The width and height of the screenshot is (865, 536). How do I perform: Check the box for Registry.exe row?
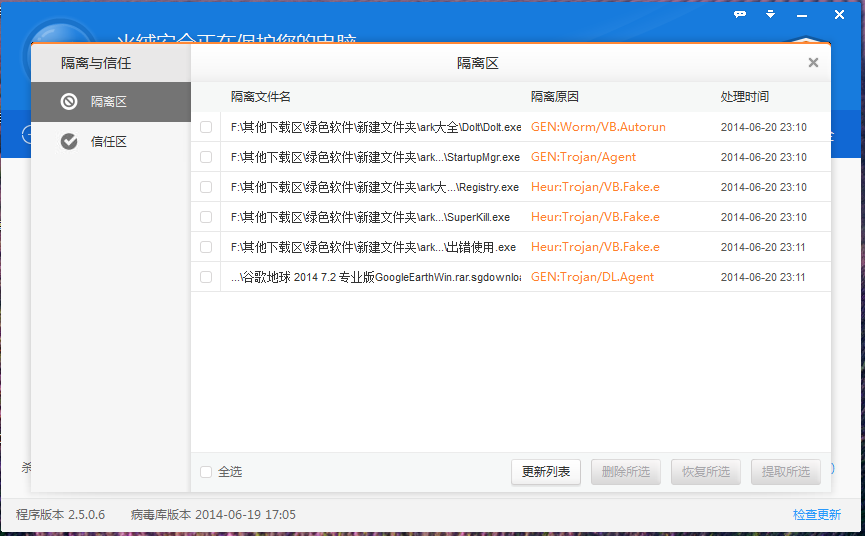click(206, 187)
